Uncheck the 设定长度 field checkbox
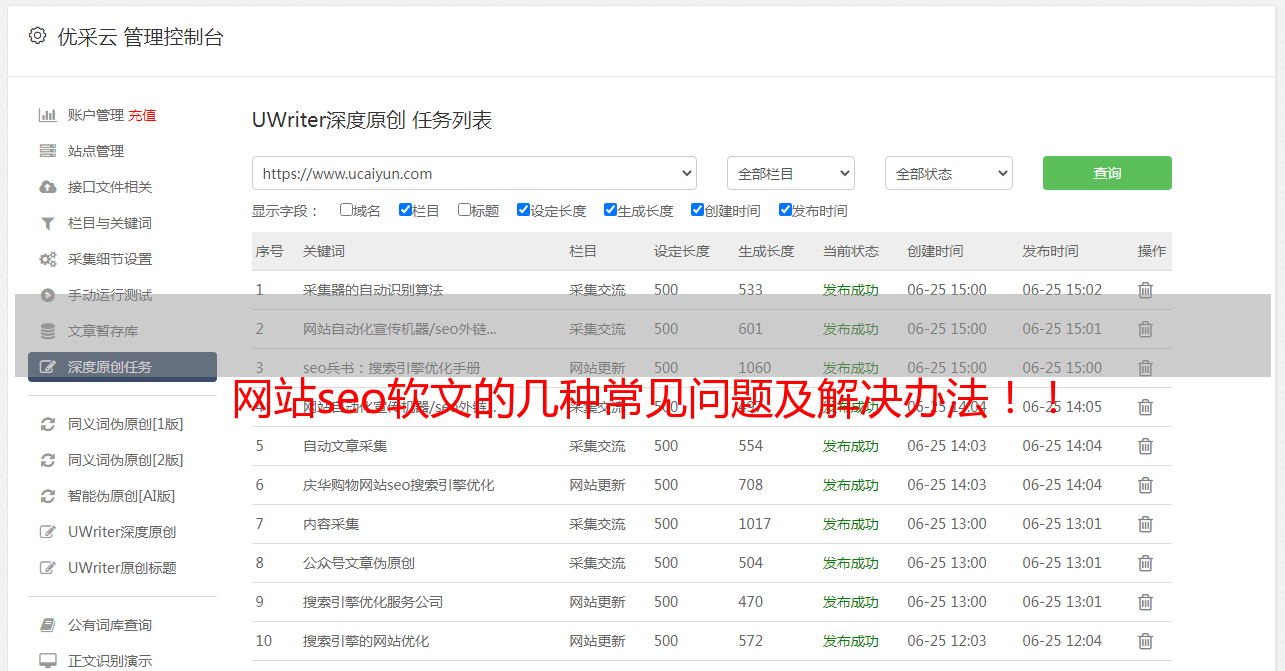This screenshot has height=671, width=1285. click(x=523, y=210)
